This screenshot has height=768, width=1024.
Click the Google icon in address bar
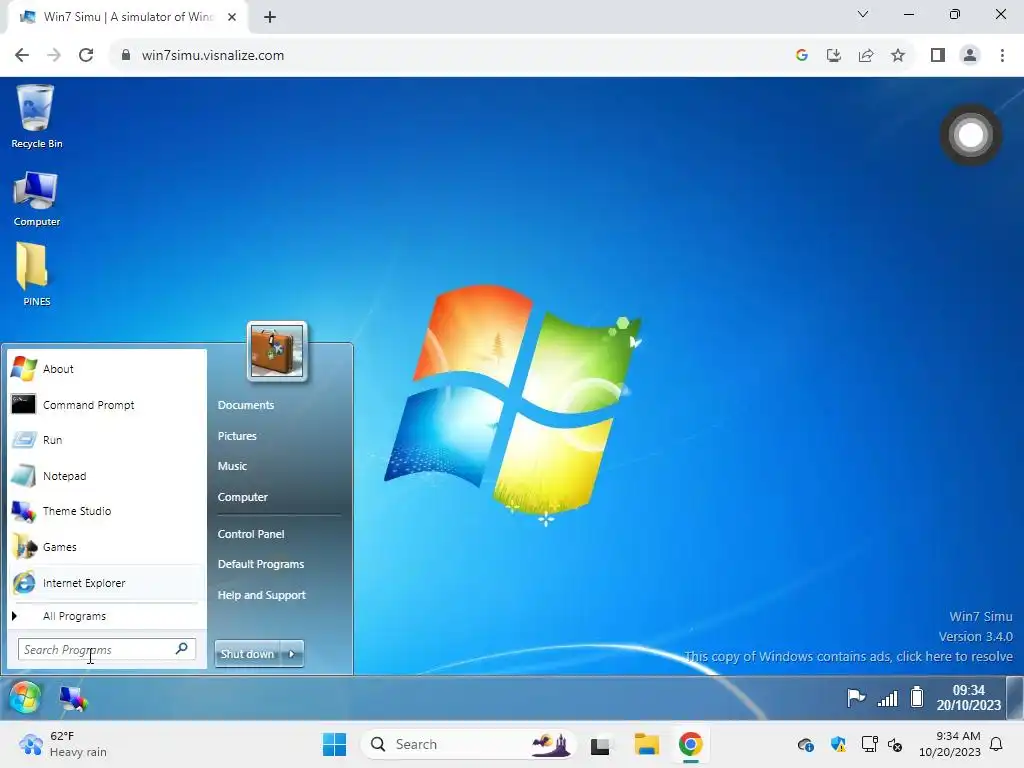pyautogui.click(x=802, y=56)
